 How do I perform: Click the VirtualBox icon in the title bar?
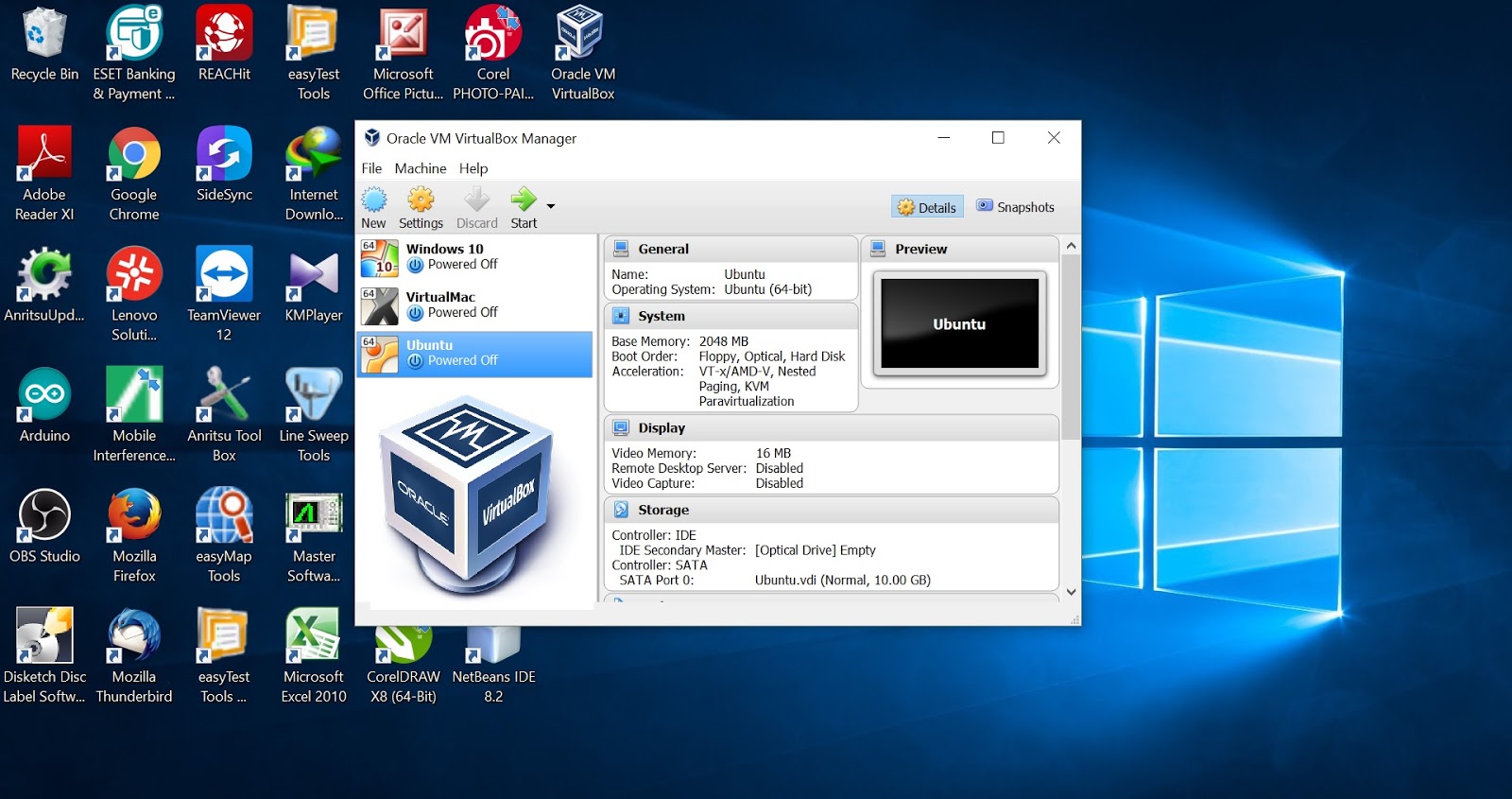[x=372, y=138]
